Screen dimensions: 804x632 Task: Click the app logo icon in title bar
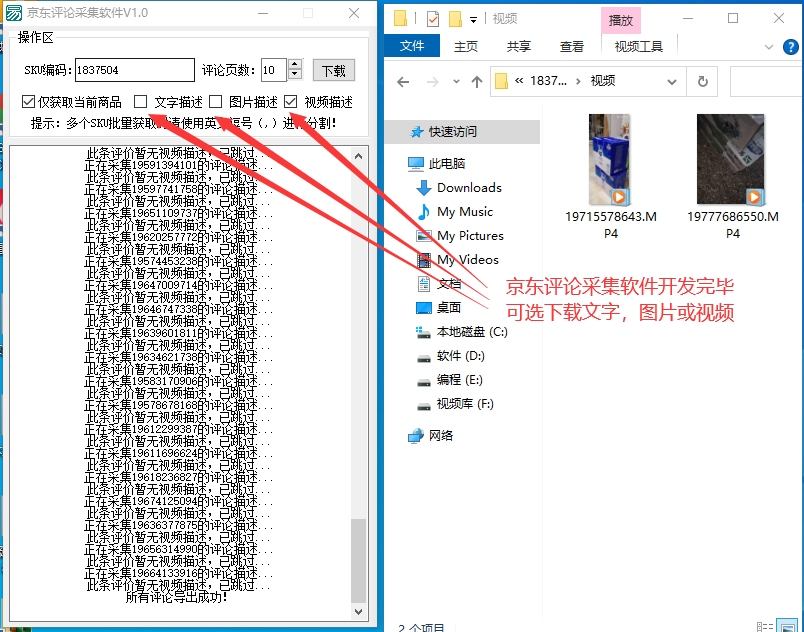click(x=13, y=13)
